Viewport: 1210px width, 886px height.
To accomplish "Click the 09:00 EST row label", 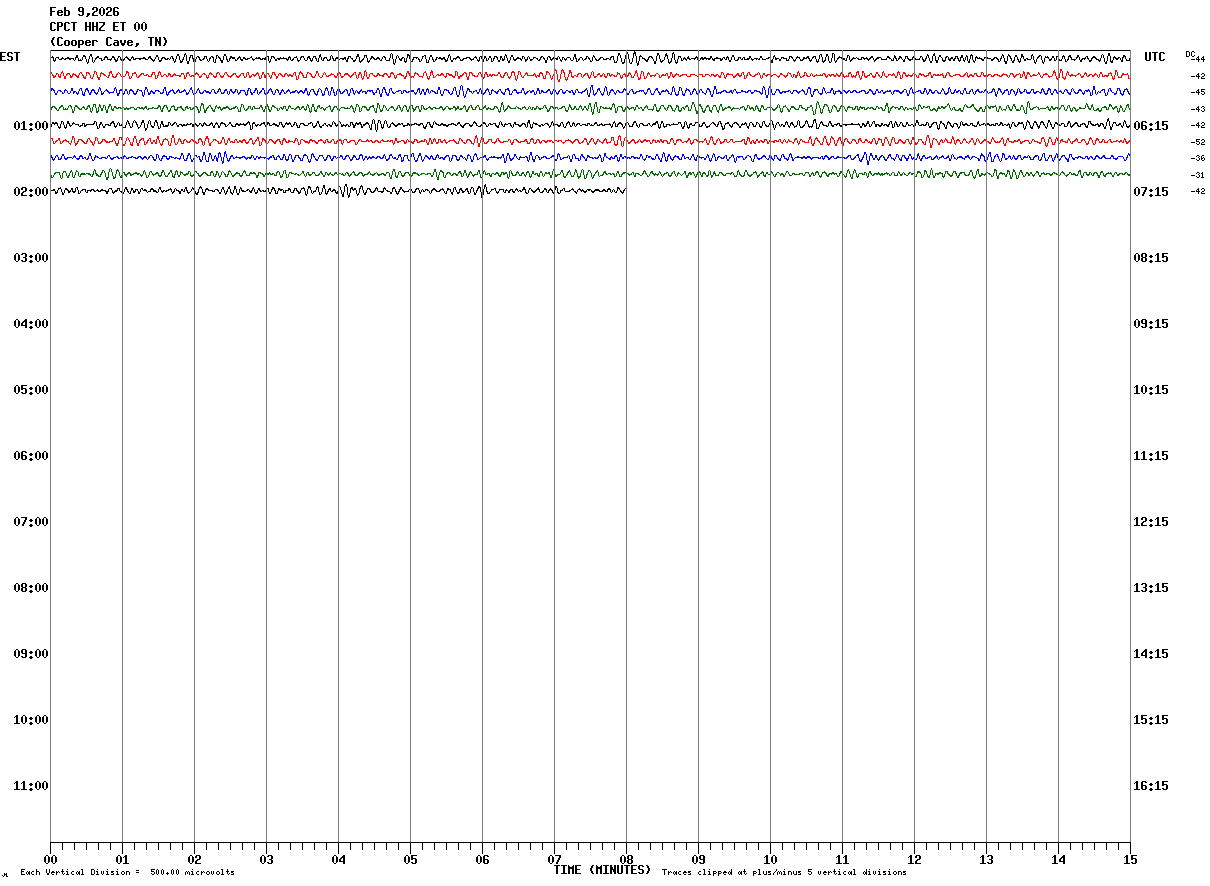I will click(31, 654).
